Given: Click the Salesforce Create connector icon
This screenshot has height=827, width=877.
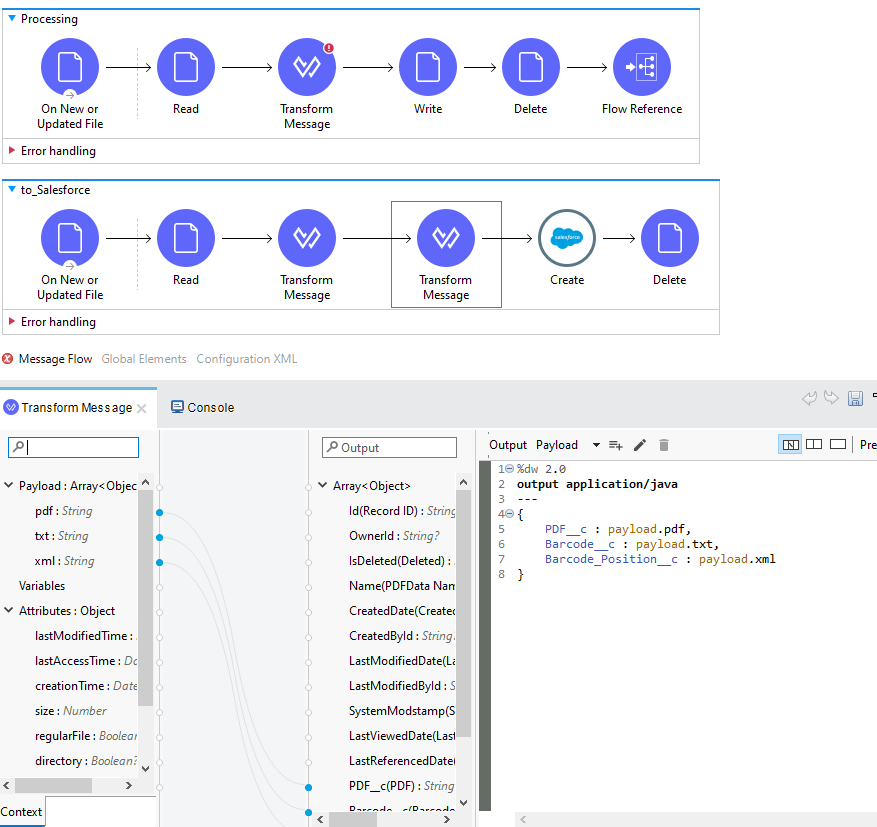Looking at the screenshot, I should click(566, 238).
